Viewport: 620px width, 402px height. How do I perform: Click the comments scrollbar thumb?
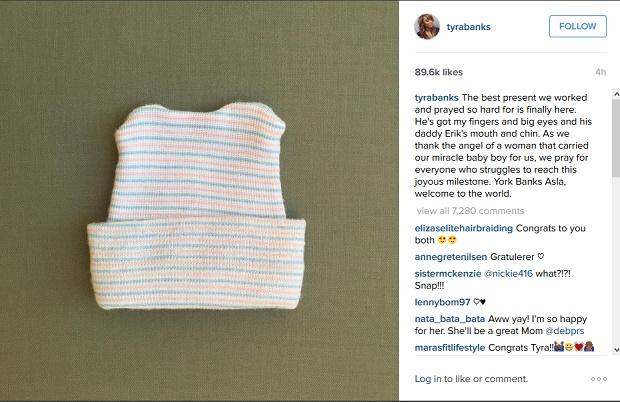616,138
